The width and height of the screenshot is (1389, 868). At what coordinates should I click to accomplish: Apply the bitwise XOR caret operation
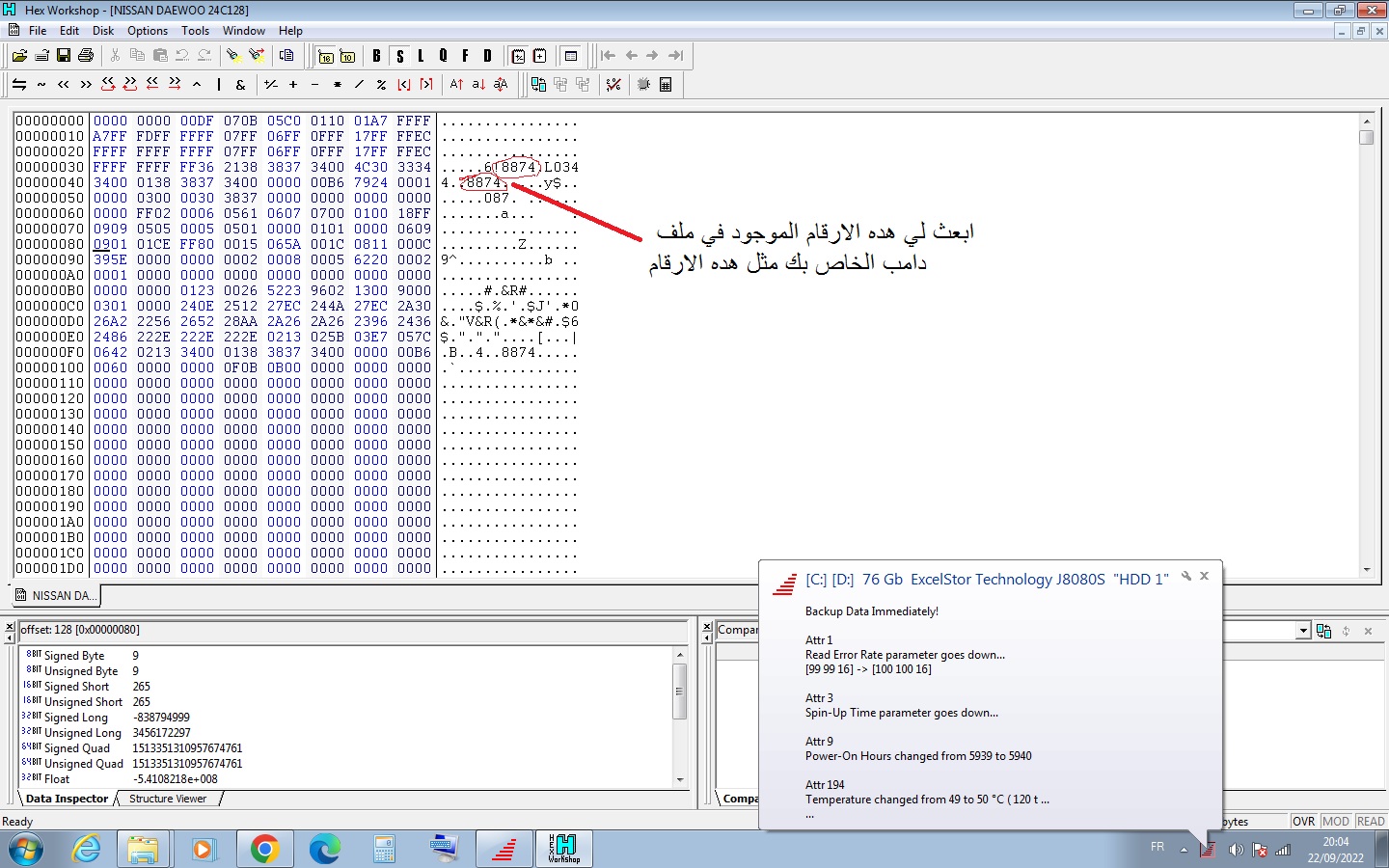click(x=197, y=85)
